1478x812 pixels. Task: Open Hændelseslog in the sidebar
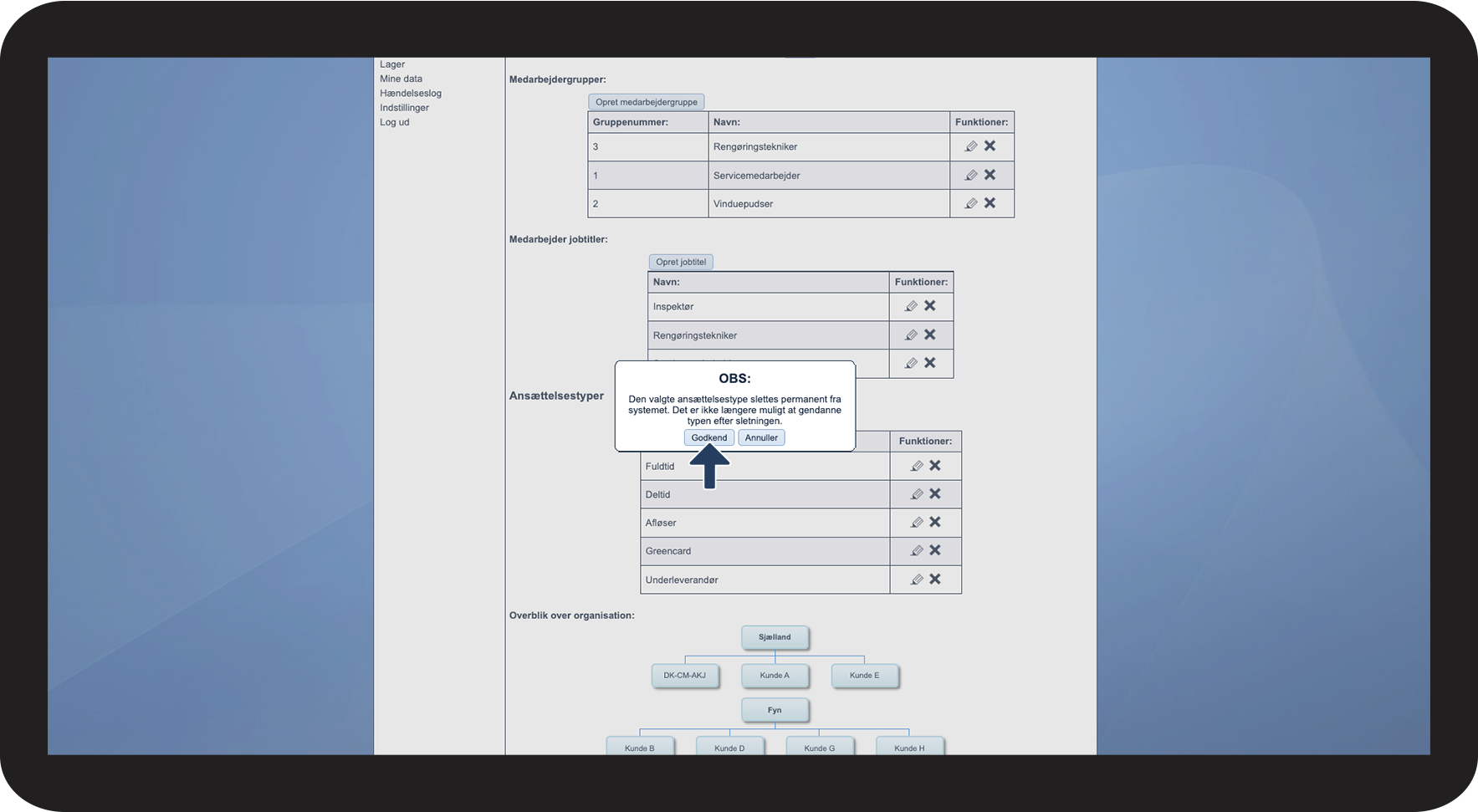(411, 93)
